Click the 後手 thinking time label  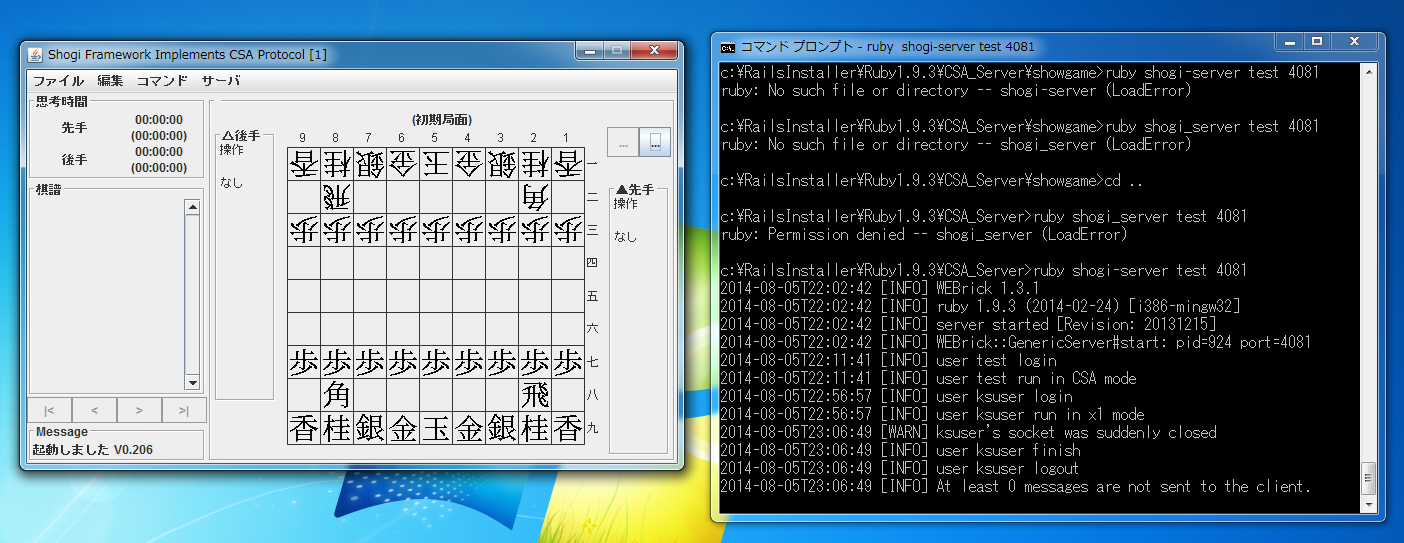pos(74,159)
